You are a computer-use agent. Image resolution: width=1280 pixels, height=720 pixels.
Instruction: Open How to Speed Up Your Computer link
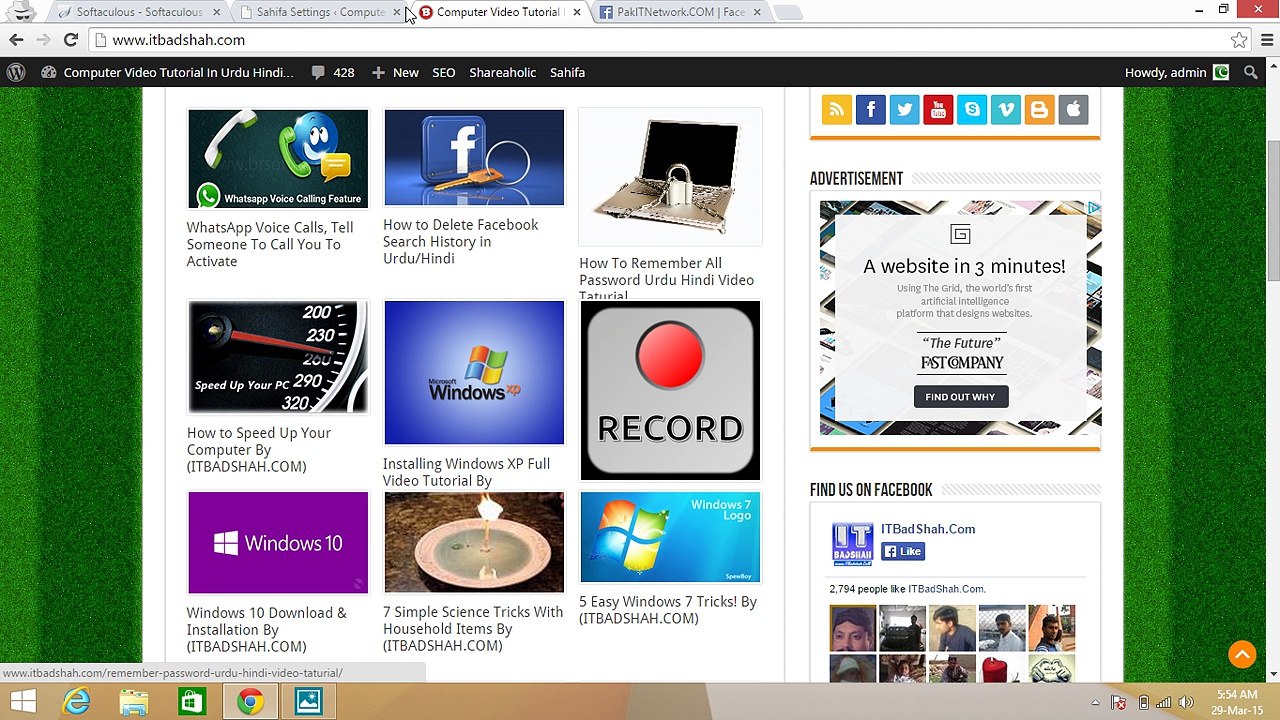259,449
